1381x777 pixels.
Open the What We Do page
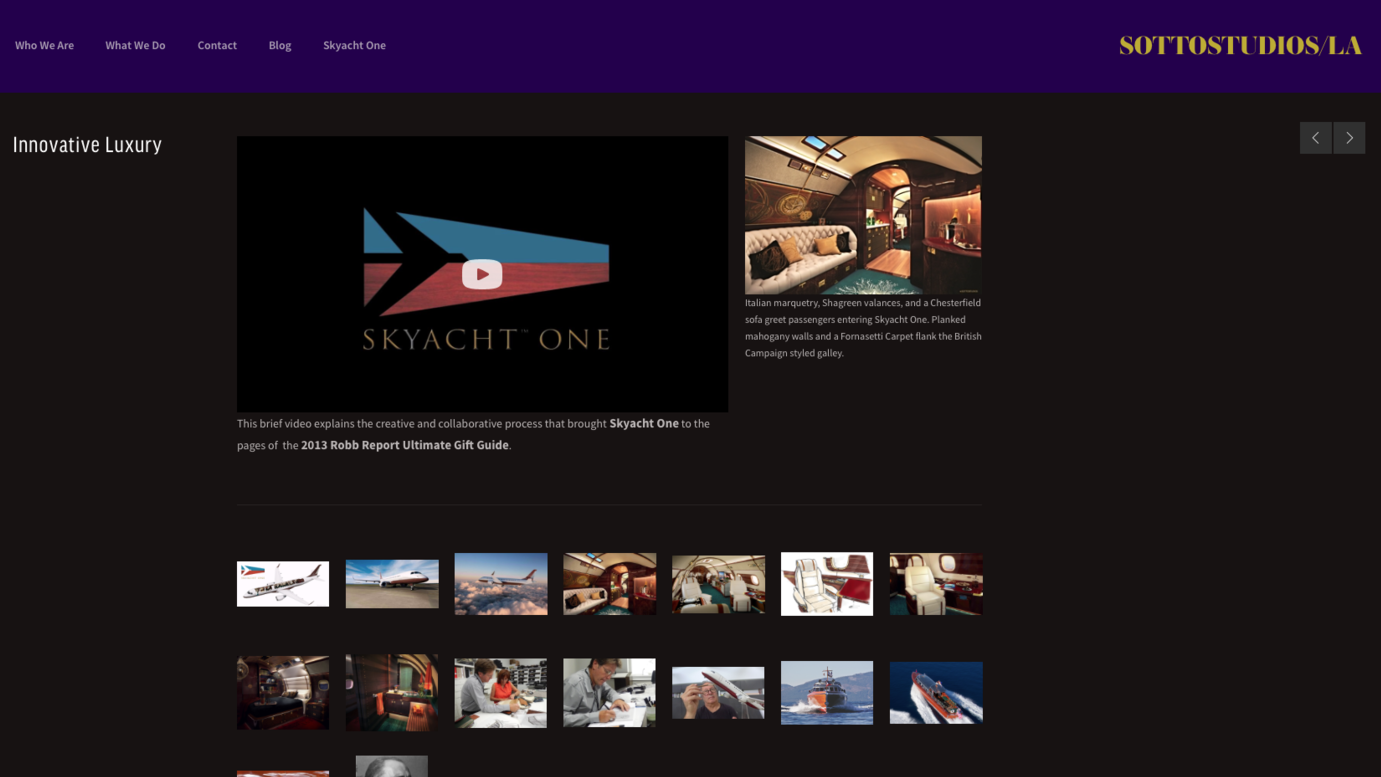tap(135, 45)
